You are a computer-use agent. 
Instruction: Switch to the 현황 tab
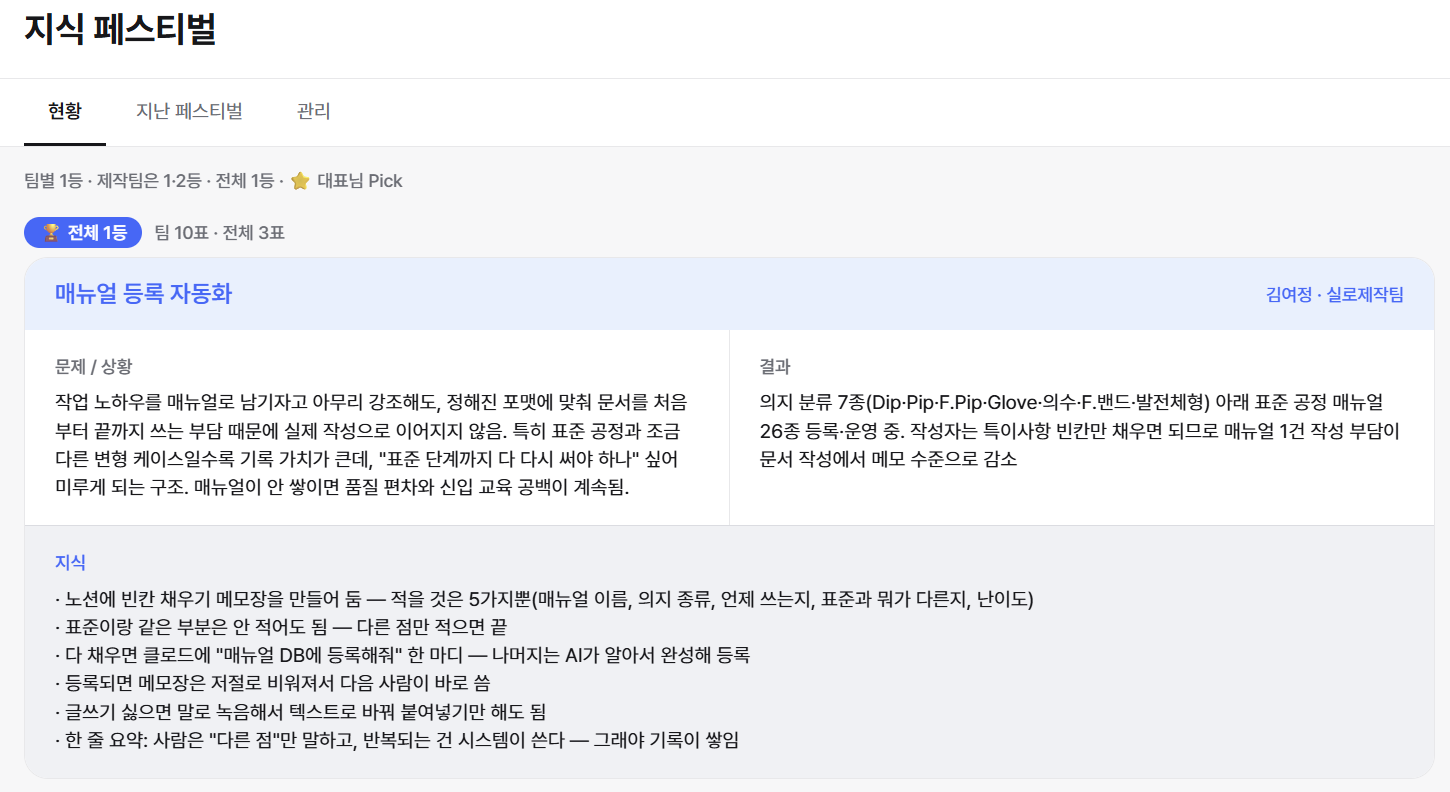coord(65,111)
